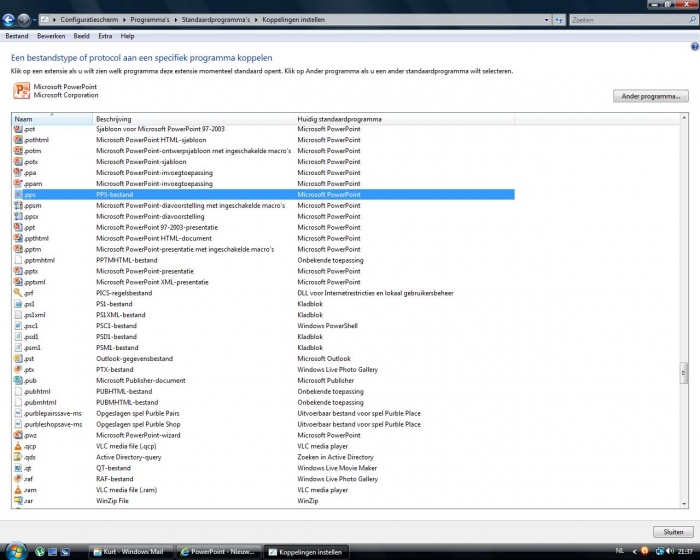Select the .pwz wizard icon

pyautogui.click(x=18, y=435)
